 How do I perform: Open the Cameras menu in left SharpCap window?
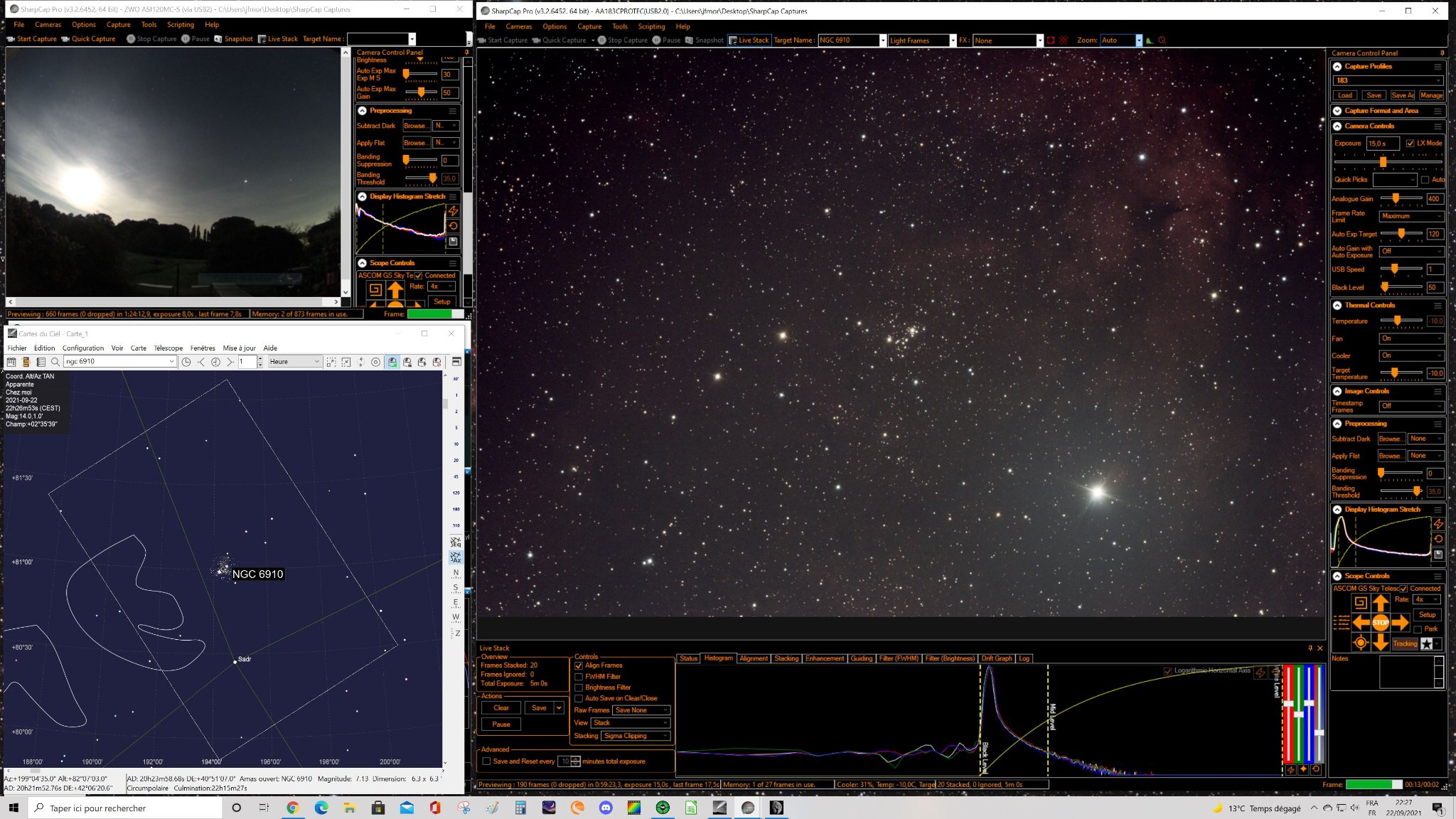tap(48, 25)
